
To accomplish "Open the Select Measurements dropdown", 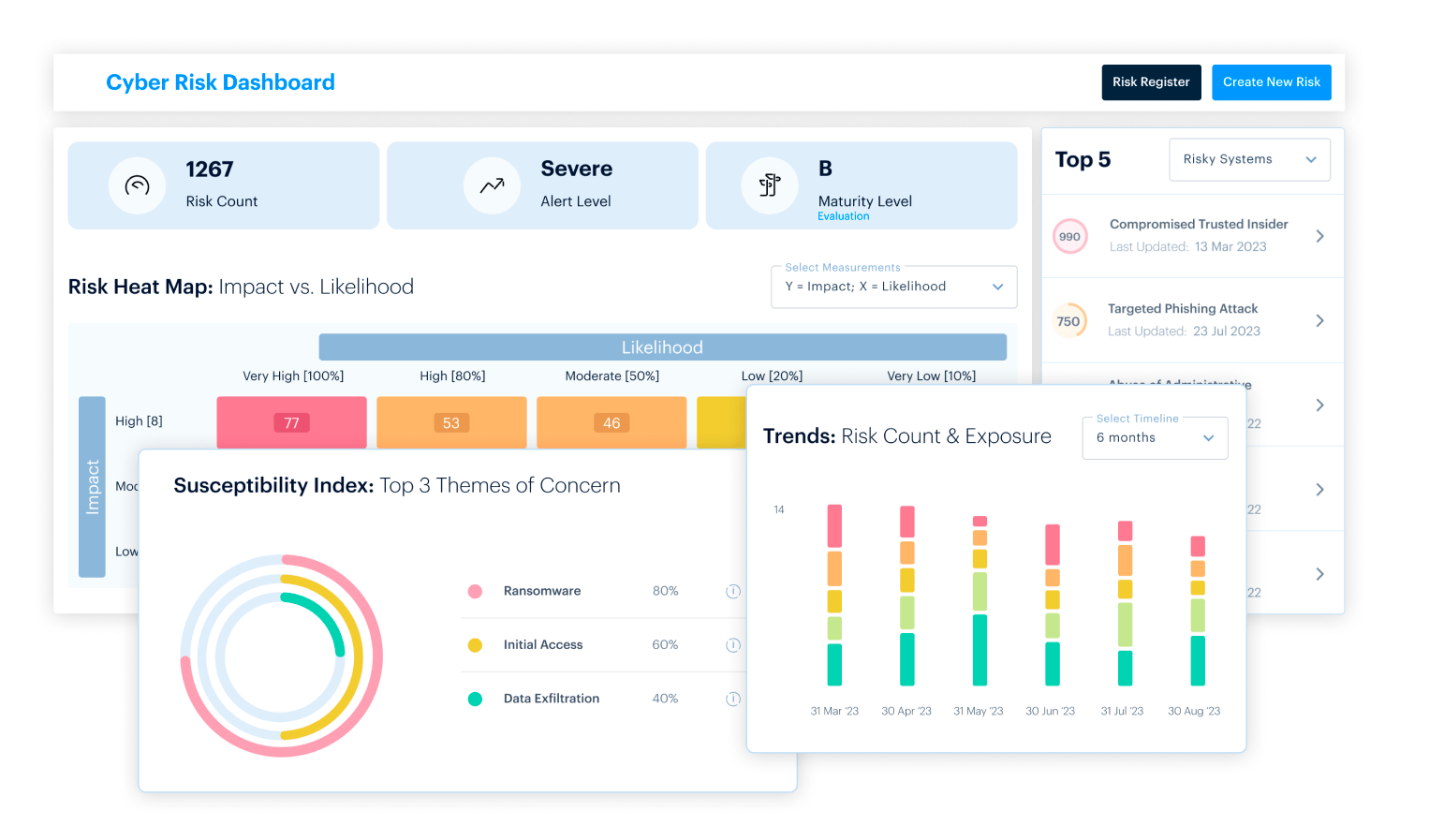I will [893, 287].
